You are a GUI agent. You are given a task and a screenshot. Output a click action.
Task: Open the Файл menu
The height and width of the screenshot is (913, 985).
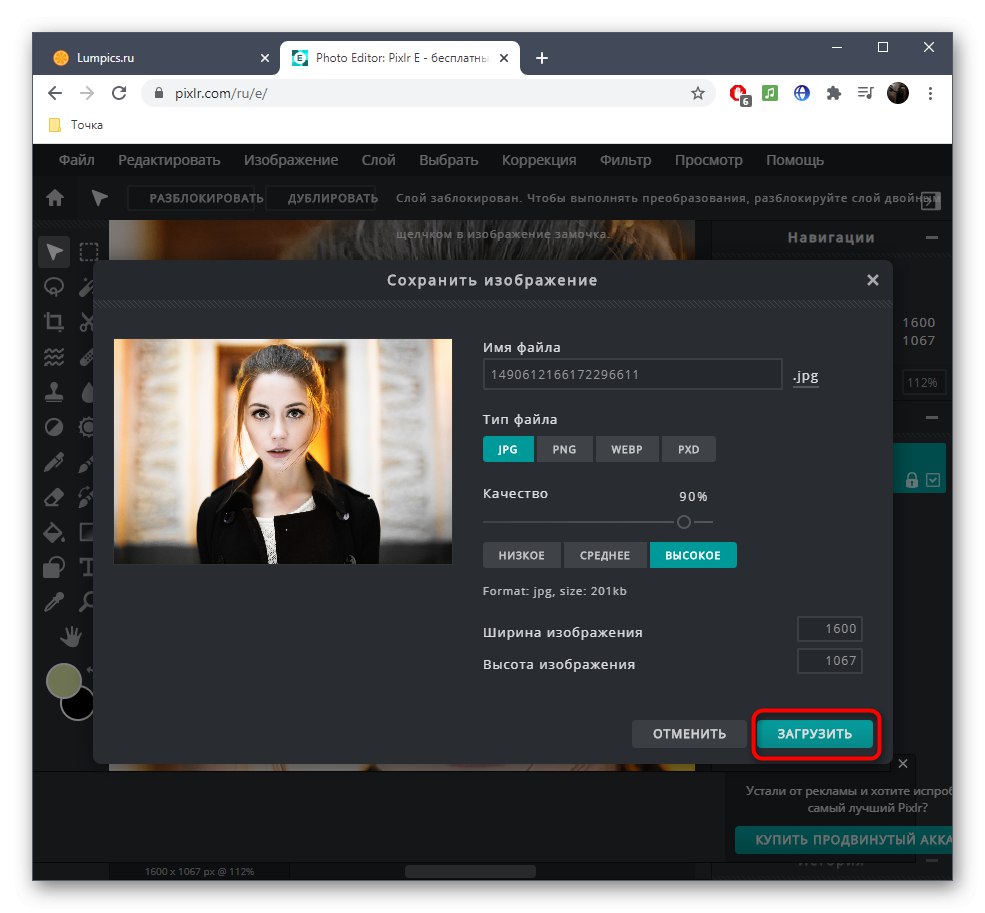click(77, 160)
